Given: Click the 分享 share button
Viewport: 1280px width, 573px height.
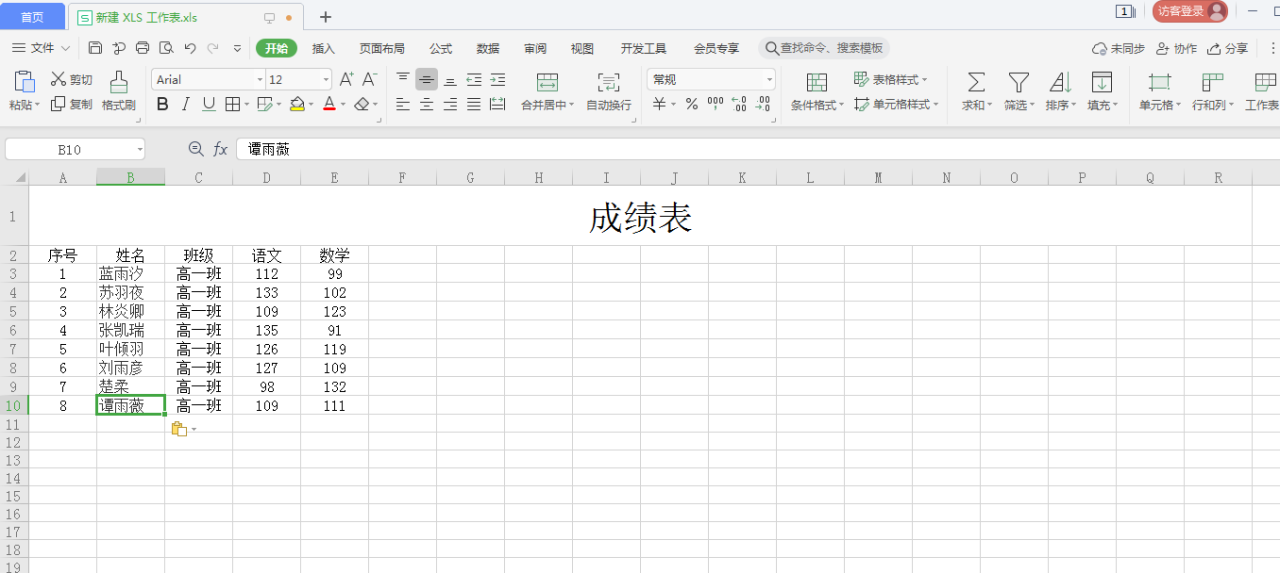Looking at the screenshot, I should pyautogui.click(x=1228, y=48).
